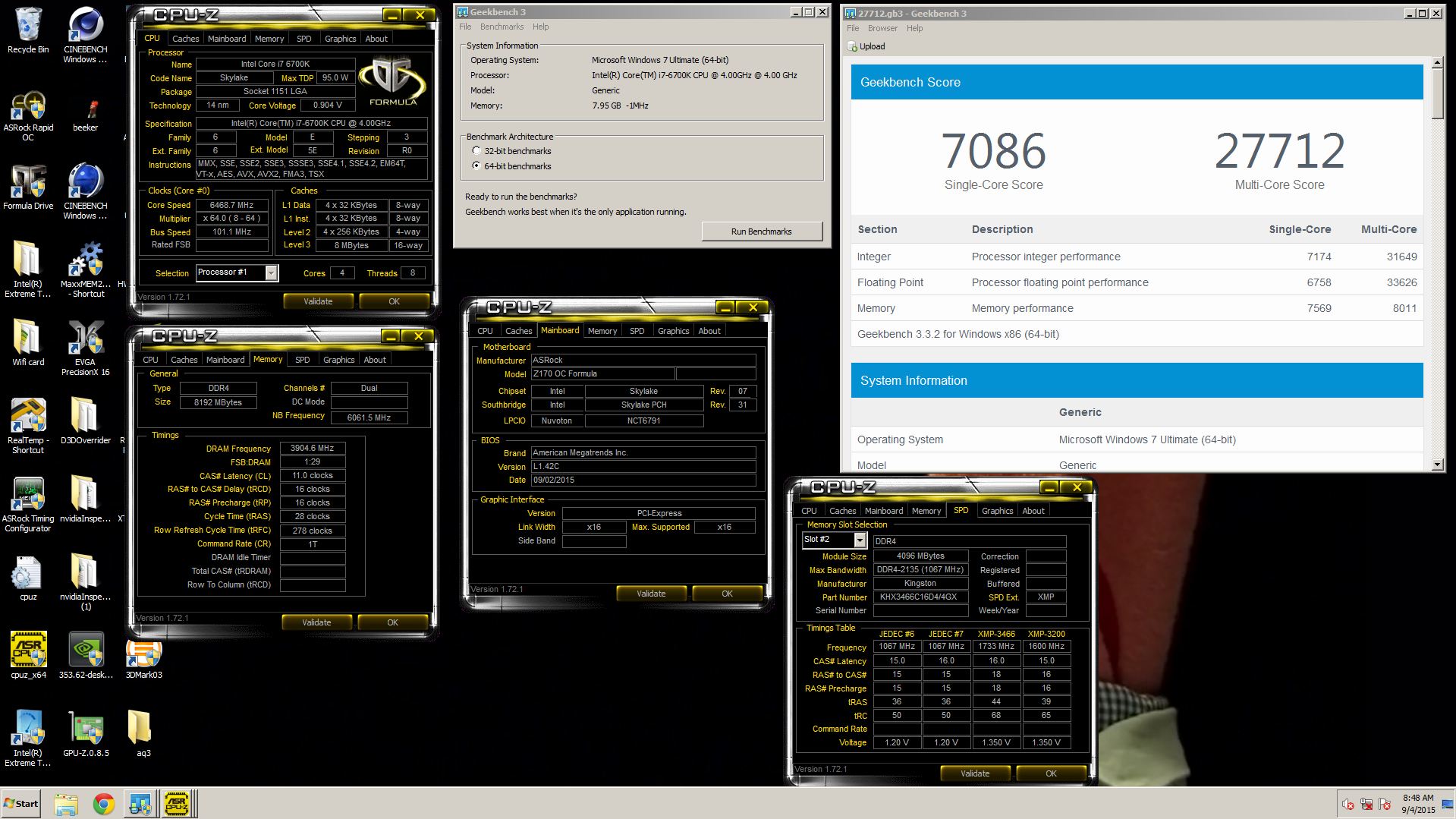1456x819 pixels.
Task: Open the beeker desktop icon
Action: point(85,114)
